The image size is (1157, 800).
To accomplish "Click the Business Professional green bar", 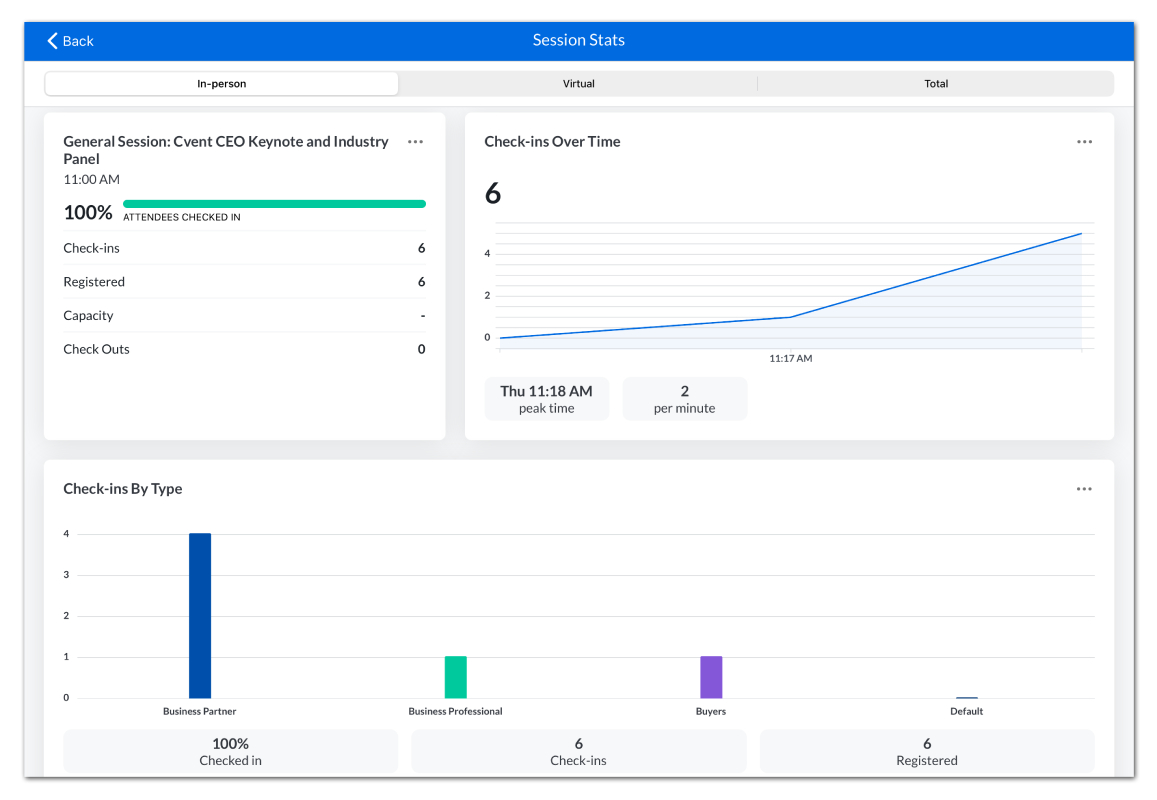I will 455,677.
